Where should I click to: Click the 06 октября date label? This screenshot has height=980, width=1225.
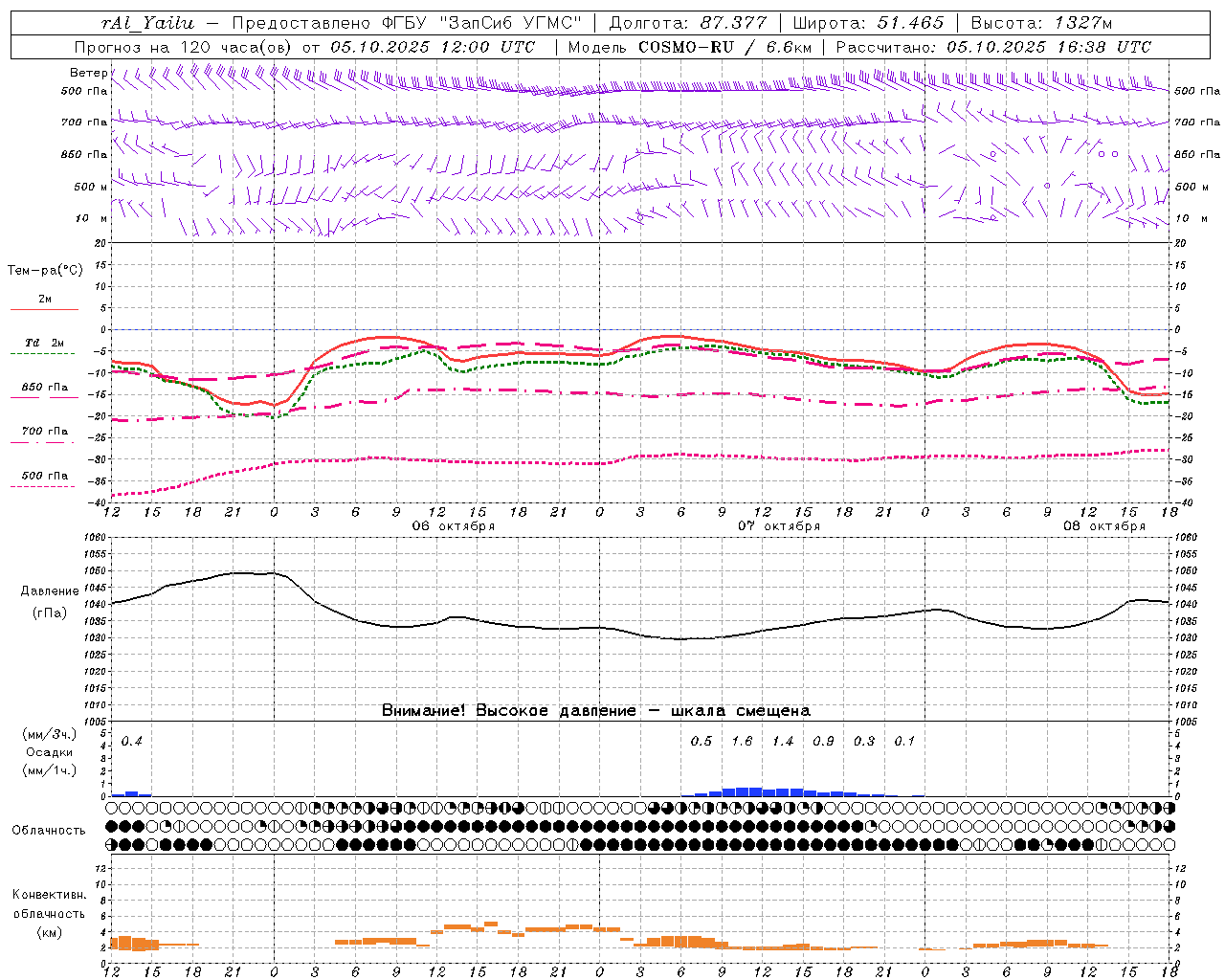453,526
